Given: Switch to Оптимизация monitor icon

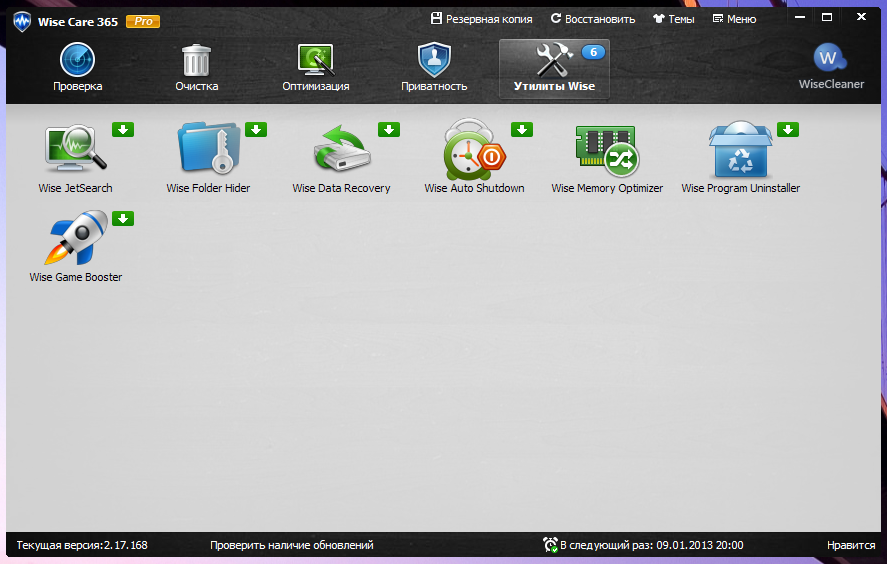Looking at the screenshot, I should (x=316, y=60).
